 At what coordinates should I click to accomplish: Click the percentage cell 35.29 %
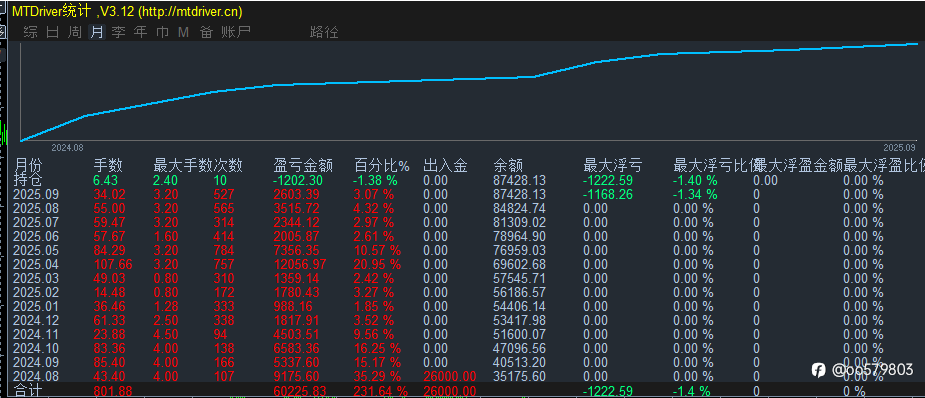(x=378, y=376)
